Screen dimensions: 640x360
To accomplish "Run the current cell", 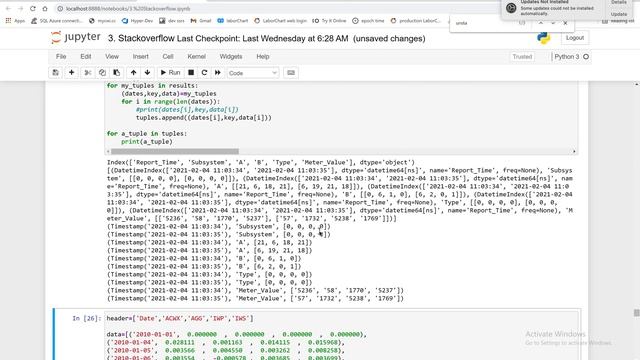I will coord(170,73).
